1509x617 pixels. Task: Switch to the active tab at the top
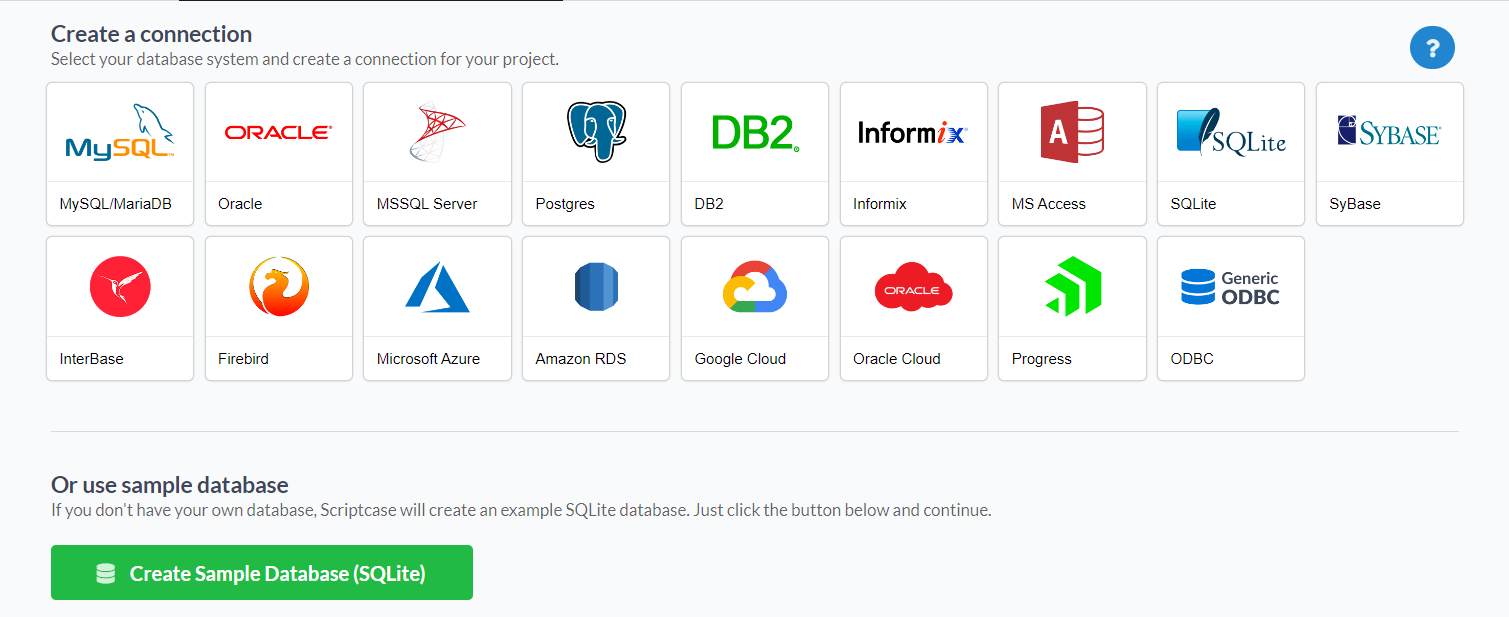[x=370, y=4]
